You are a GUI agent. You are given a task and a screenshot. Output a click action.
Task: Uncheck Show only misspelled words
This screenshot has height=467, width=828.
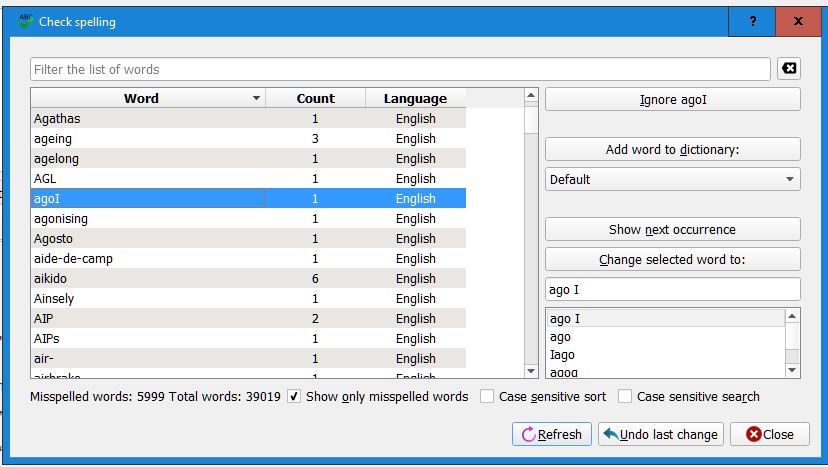click(294, 397)
